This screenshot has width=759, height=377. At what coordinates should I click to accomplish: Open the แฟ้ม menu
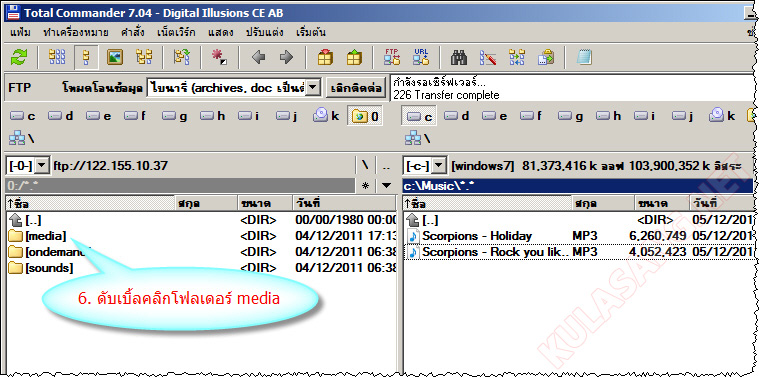point(20,33)
